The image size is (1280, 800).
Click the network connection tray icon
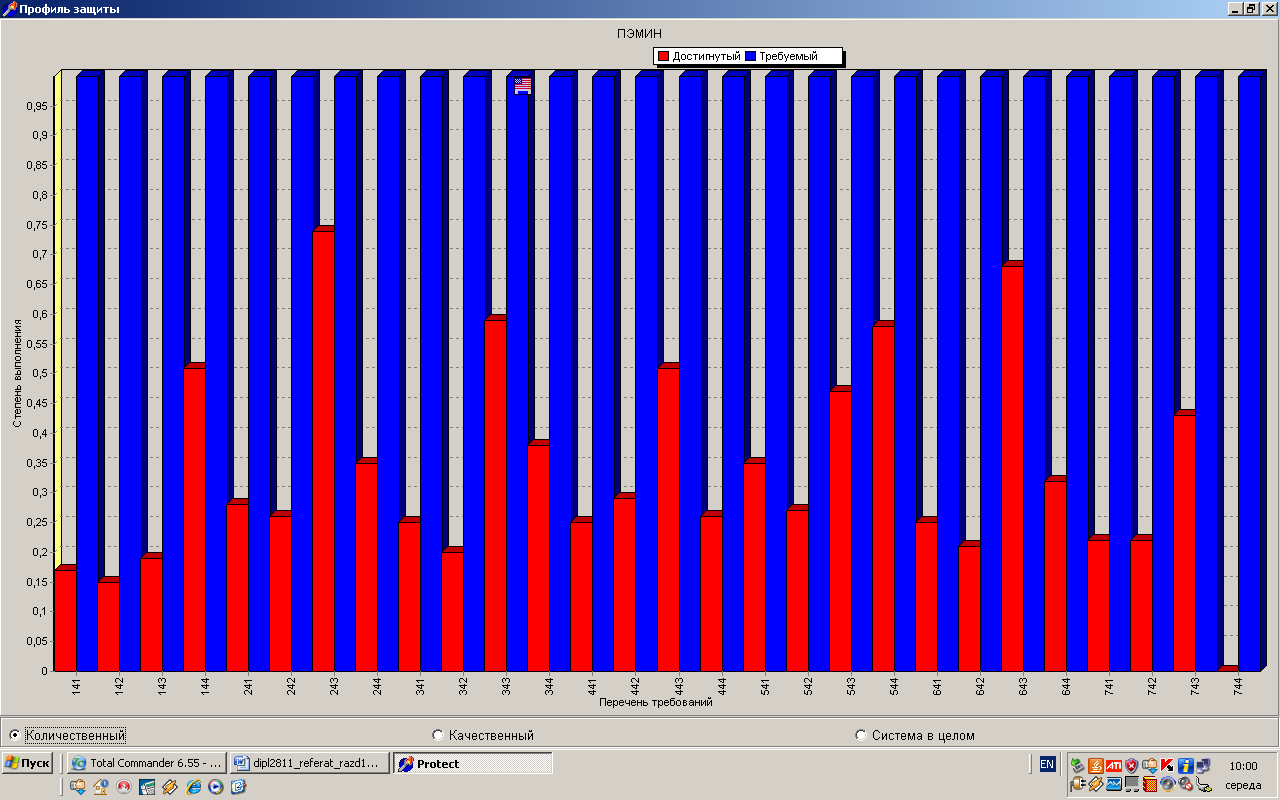click(1203, 766)
